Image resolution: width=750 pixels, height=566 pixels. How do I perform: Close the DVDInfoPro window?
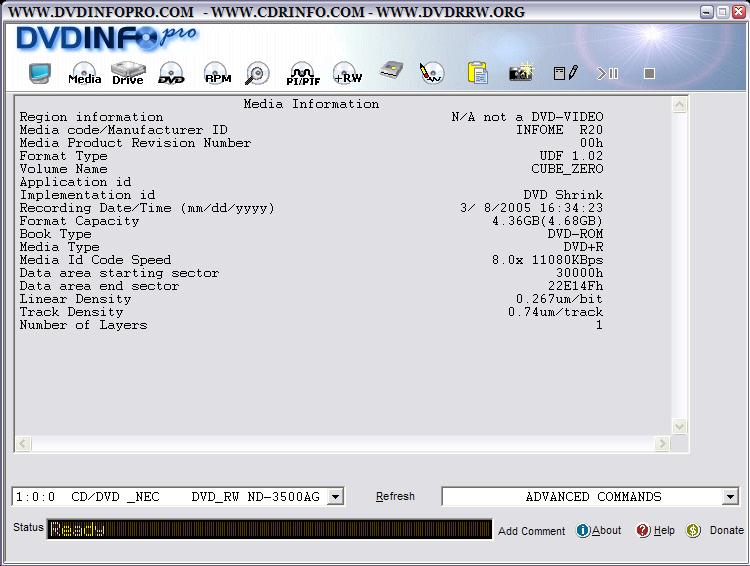(739, 12)
